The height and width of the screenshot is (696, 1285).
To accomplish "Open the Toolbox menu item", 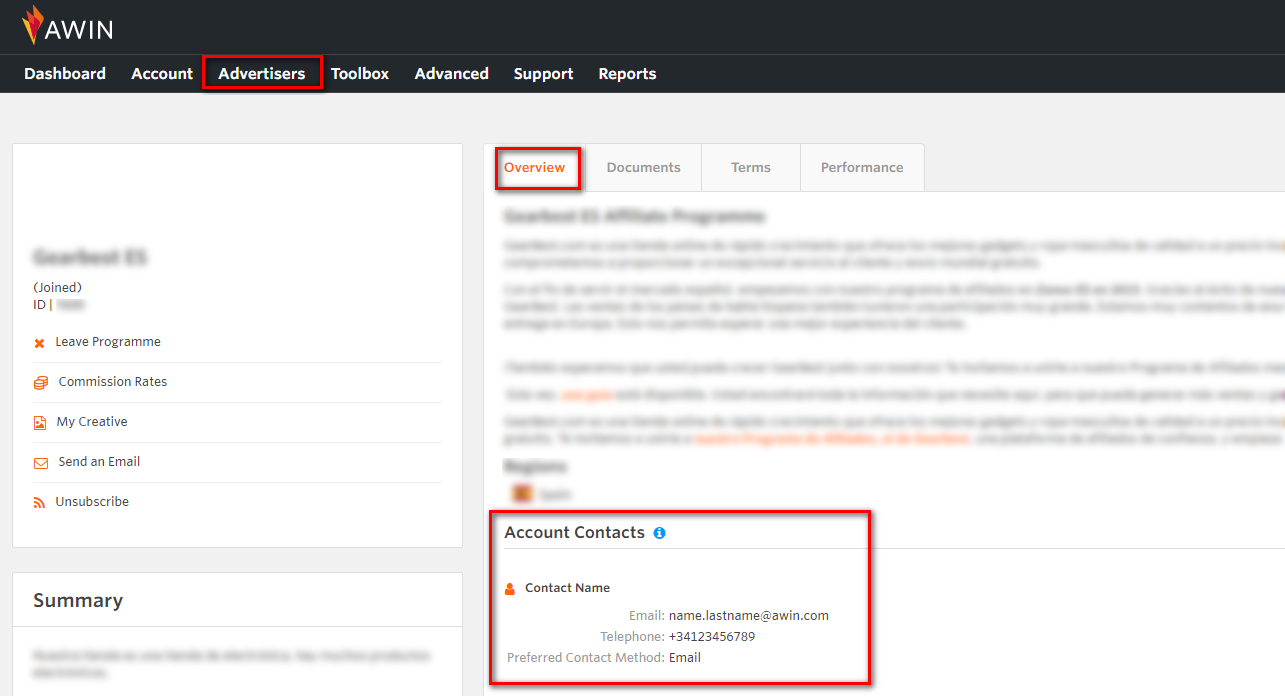I will [x=360, y=73].
